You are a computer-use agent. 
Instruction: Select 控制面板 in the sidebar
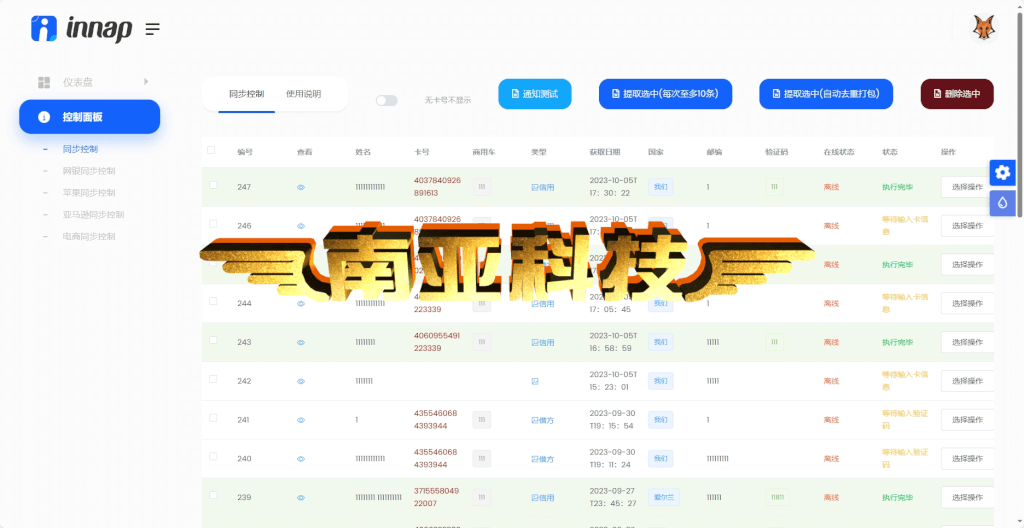click(89, 117)
